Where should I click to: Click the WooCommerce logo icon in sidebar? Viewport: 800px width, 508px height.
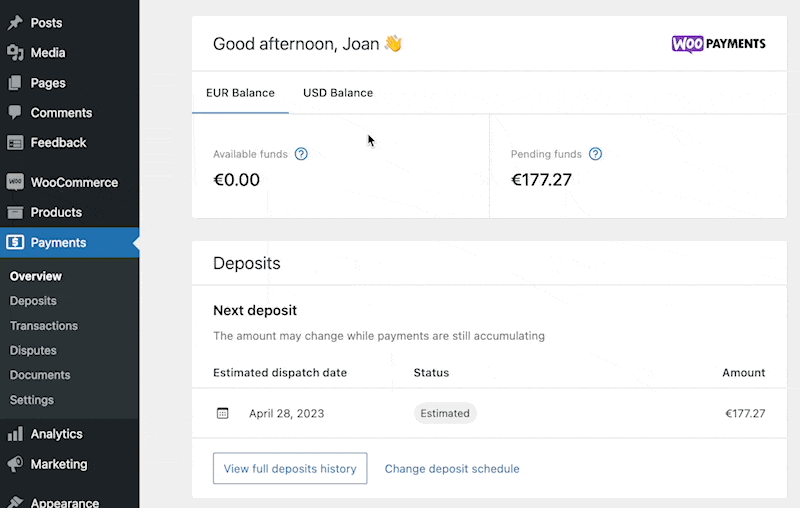coord(15,182)
